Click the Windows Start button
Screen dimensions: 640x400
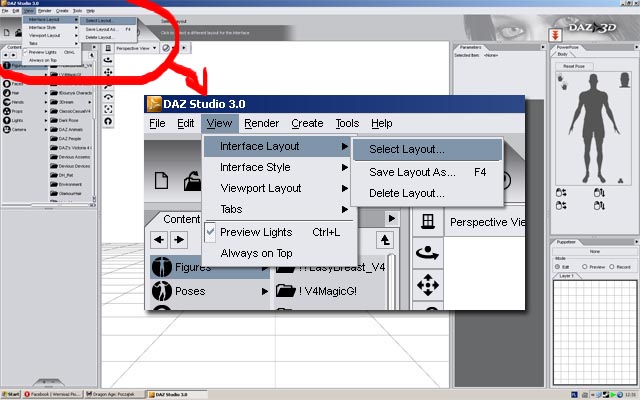(10, 394)
